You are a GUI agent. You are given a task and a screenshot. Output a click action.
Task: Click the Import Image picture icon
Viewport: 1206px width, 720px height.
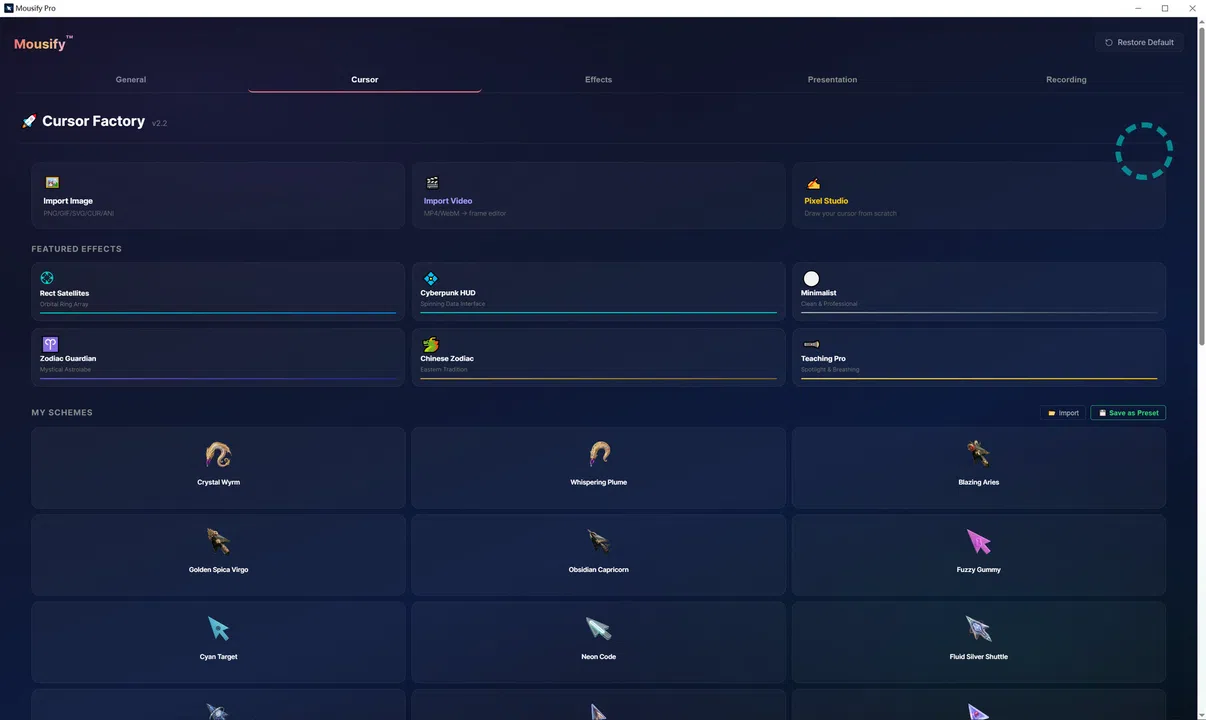(x=52, y=183)
